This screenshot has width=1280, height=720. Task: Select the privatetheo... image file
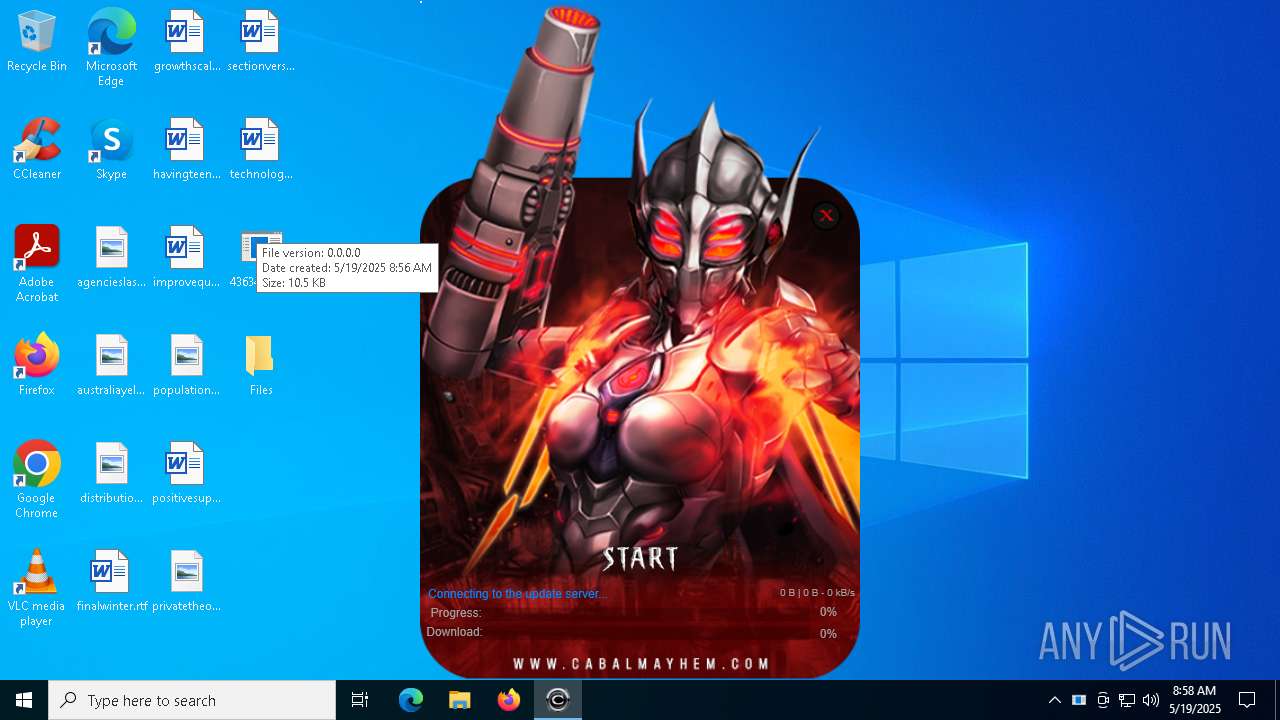pyautogui.click(x=186, y=581)
